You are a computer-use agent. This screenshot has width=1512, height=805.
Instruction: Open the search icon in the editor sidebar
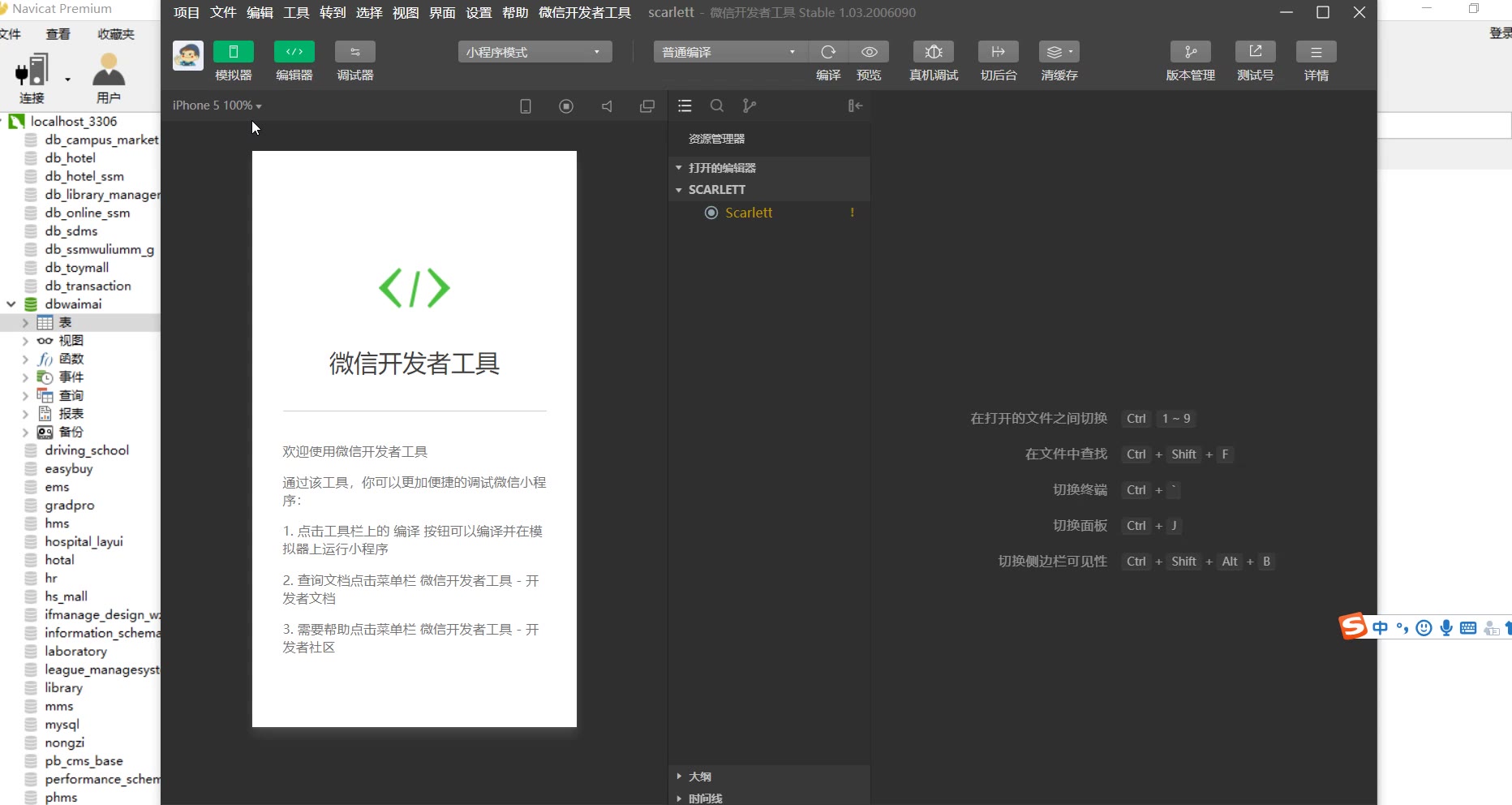[x=717, y=105]
